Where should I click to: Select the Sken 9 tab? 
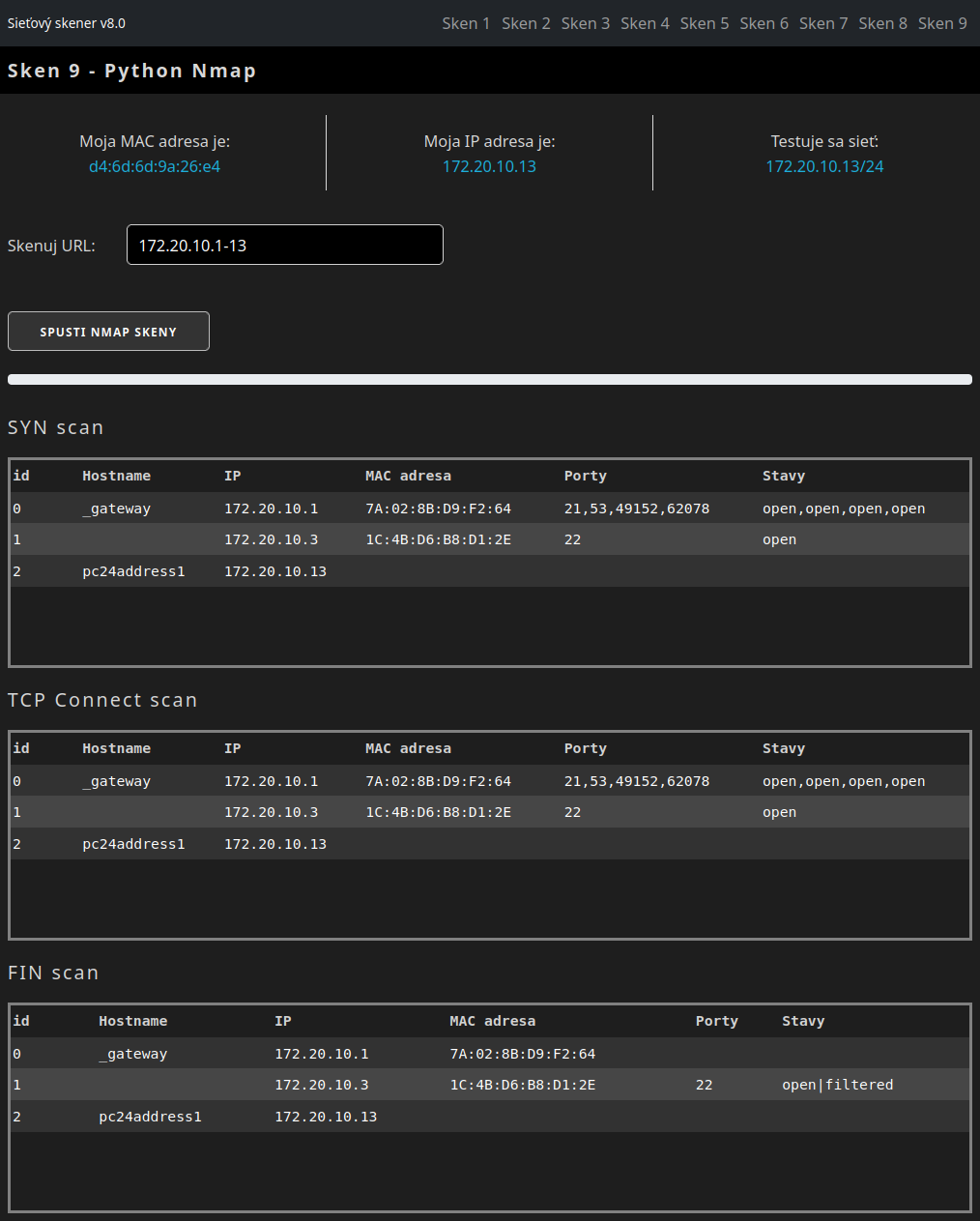coord(942,23)
